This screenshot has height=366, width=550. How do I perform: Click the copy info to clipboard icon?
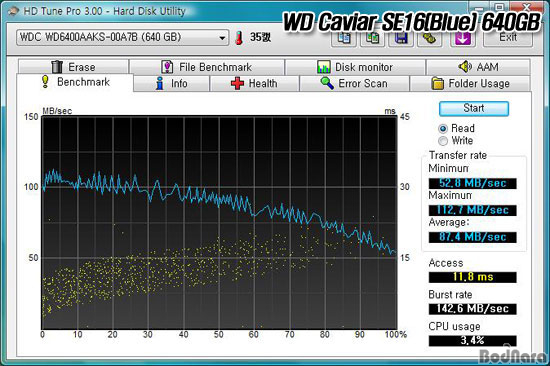pos(344,38)
